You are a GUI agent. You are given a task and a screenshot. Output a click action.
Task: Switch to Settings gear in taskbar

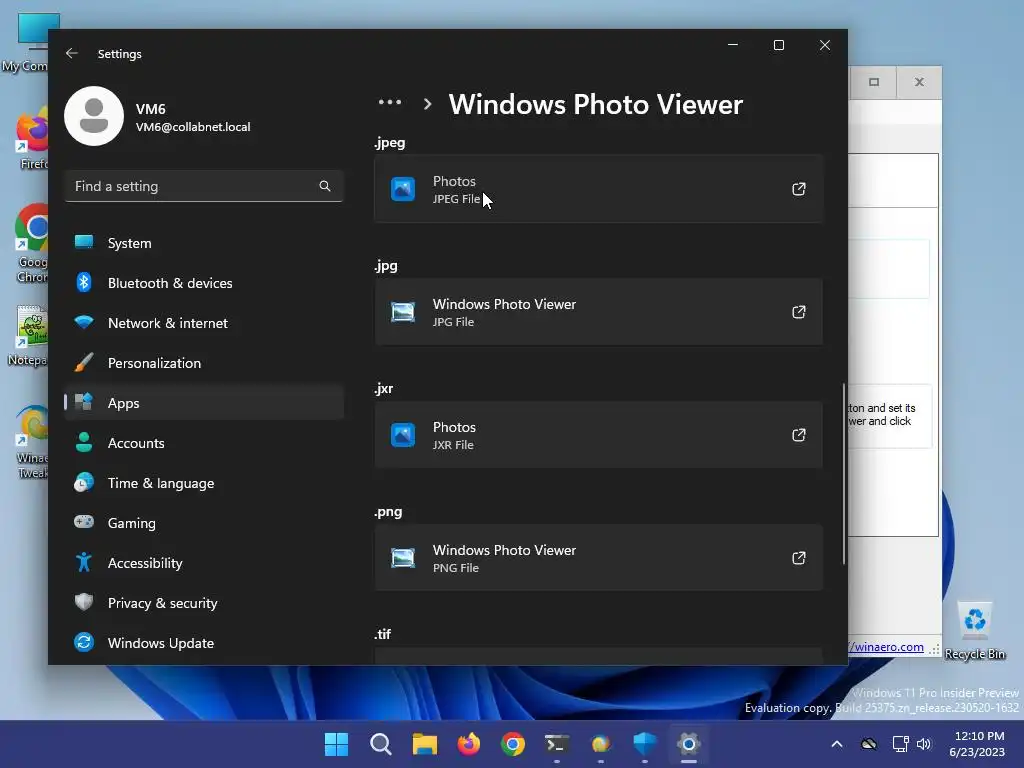[x=688, y=744]
